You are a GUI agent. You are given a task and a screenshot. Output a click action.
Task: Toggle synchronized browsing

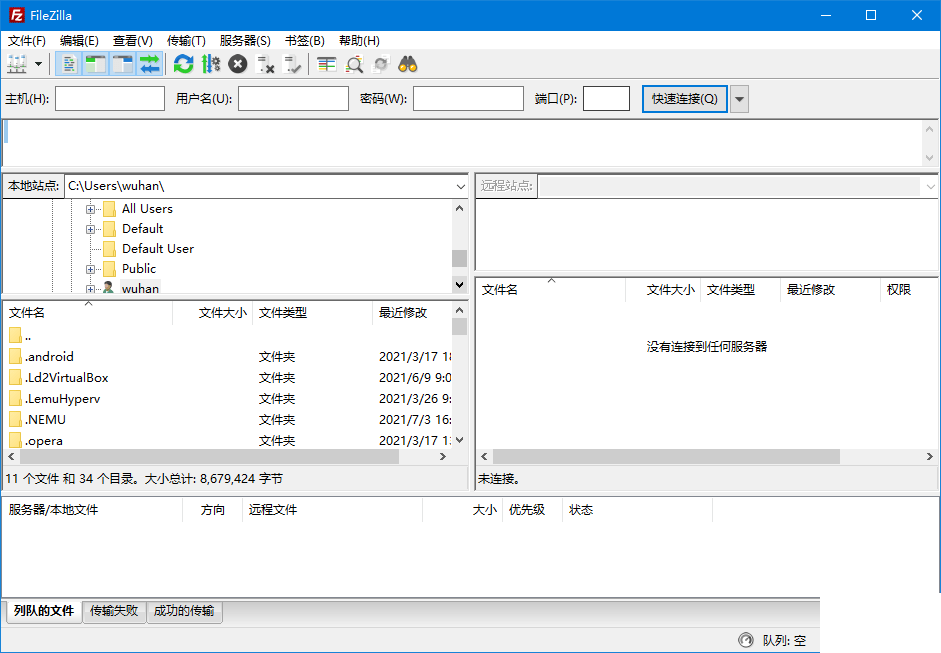pos(379,63)
